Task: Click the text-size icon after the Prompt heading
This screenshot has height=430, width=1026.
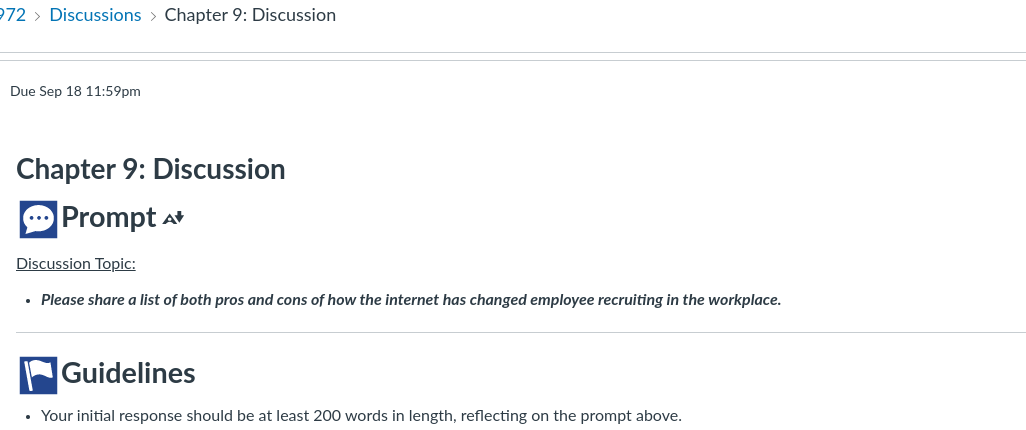Action: click(x=173, y=218)
